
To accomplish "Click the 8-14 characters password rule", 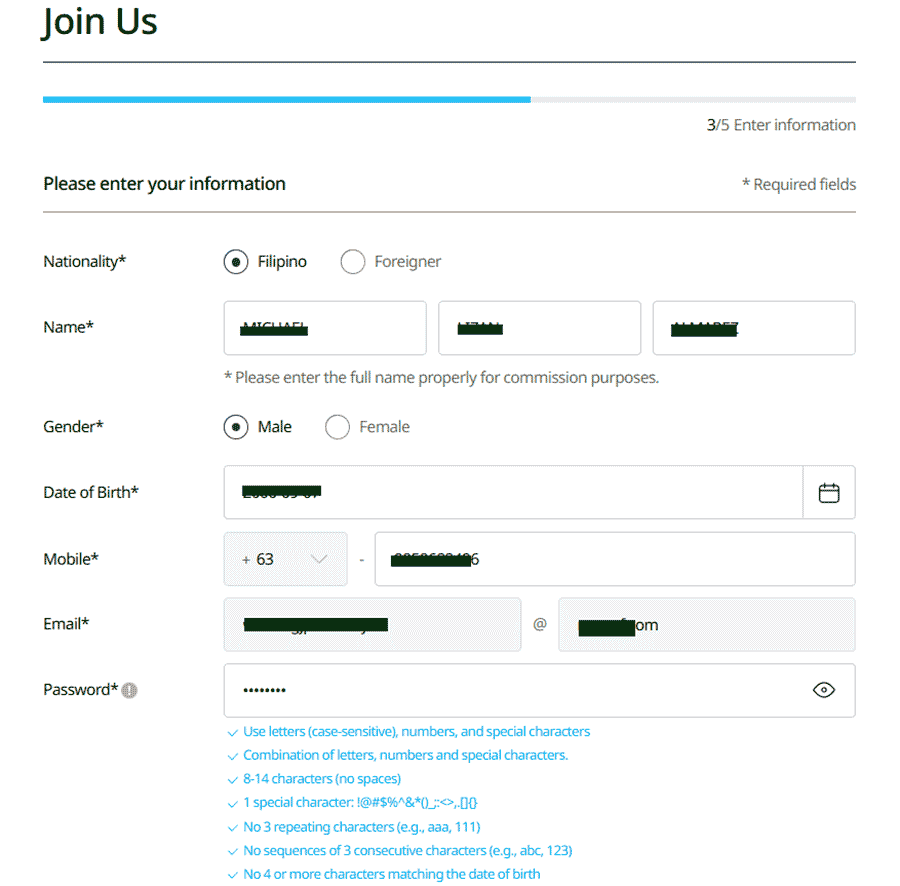I will (x=321, y=779).
